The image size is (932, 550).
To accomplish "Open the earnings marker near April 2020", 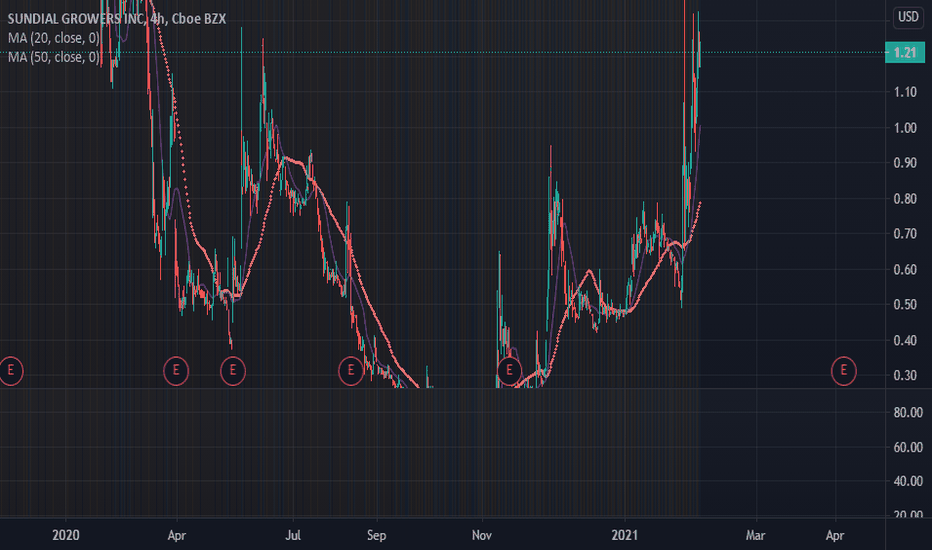I will [176, 370].
